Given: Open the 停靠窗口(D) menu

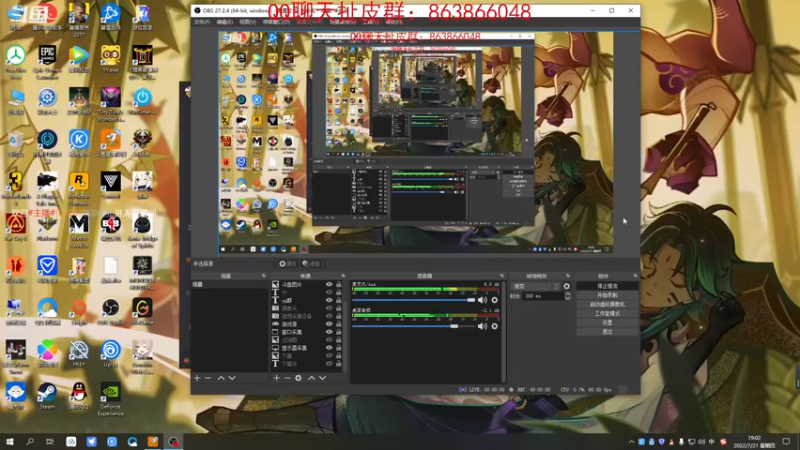Looking at the screenshot, I should pyautogui.click(x=276, y=22).
